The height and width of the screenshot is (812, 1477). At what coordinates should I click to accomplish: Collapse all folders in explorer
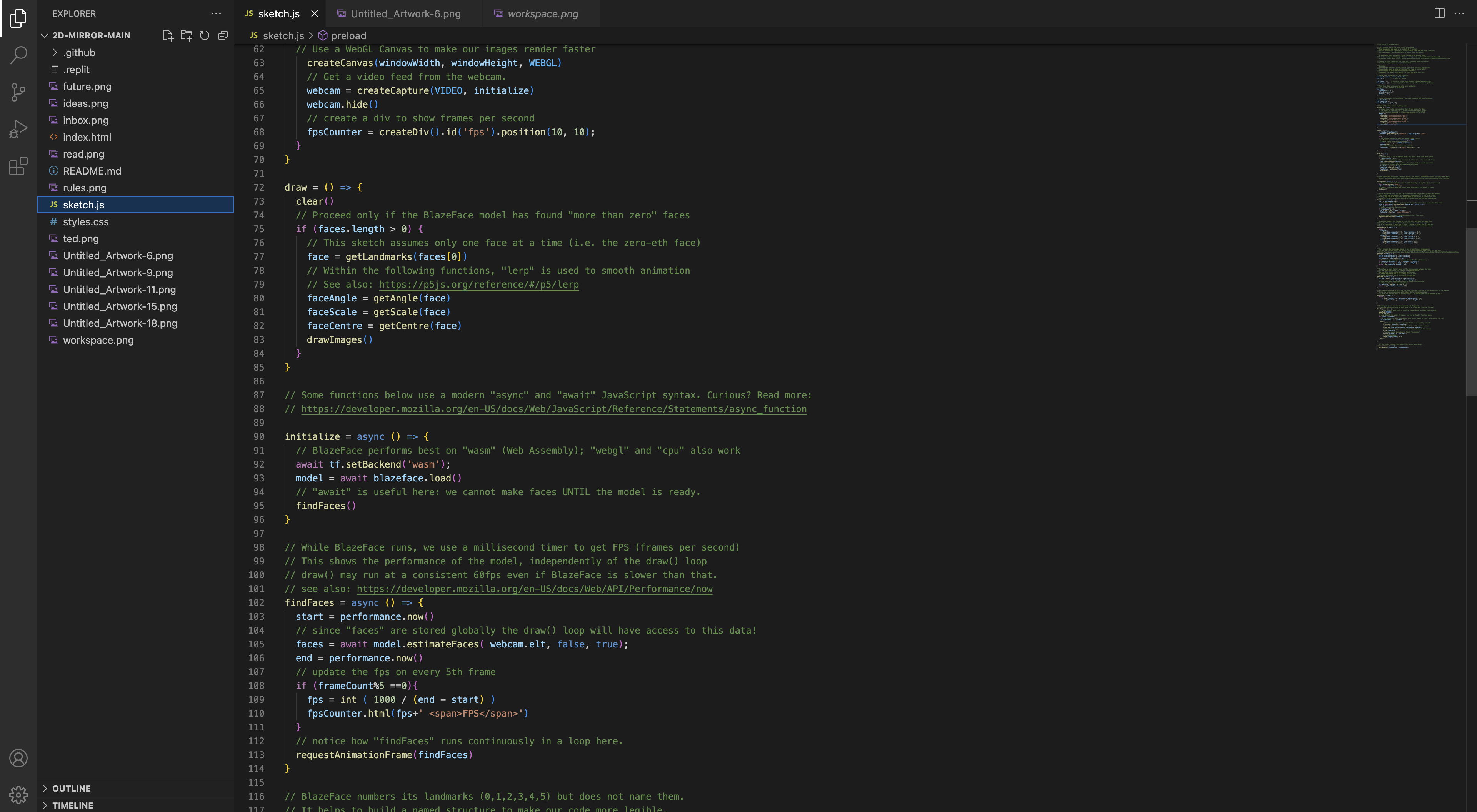coord(223,35)
